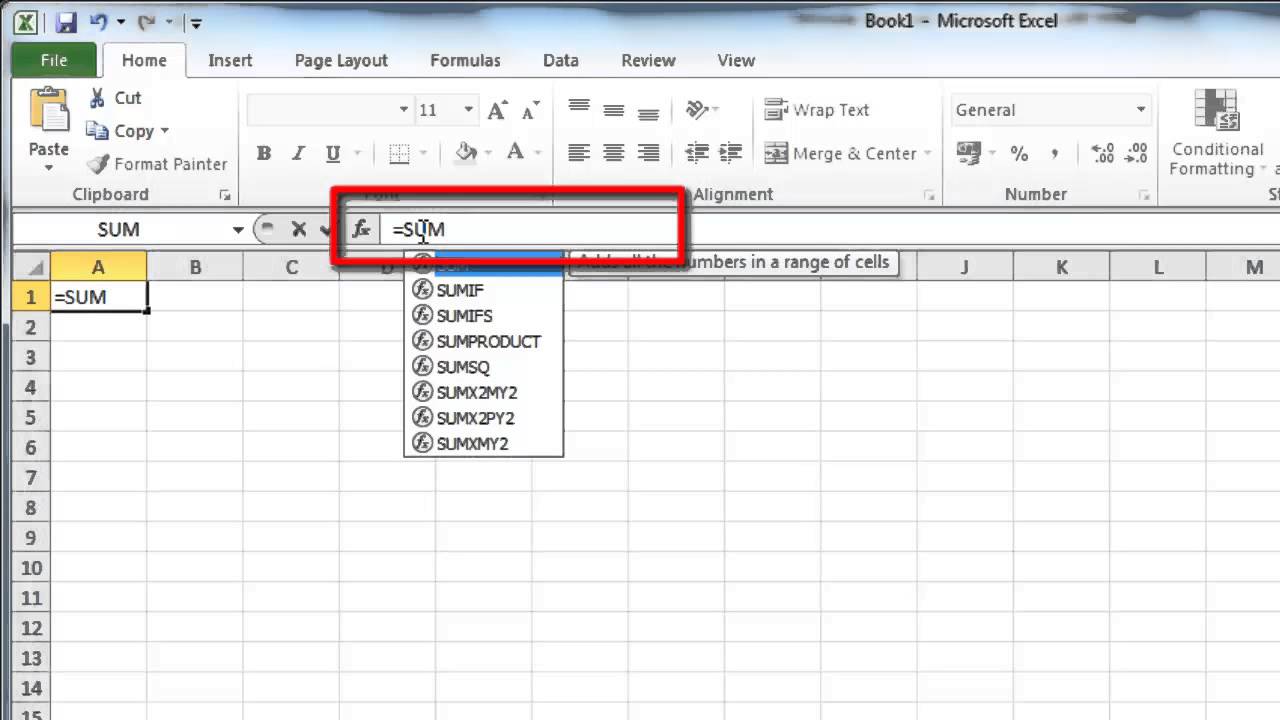
Task: Toggle Bold formatting
Action: [263, 152]
